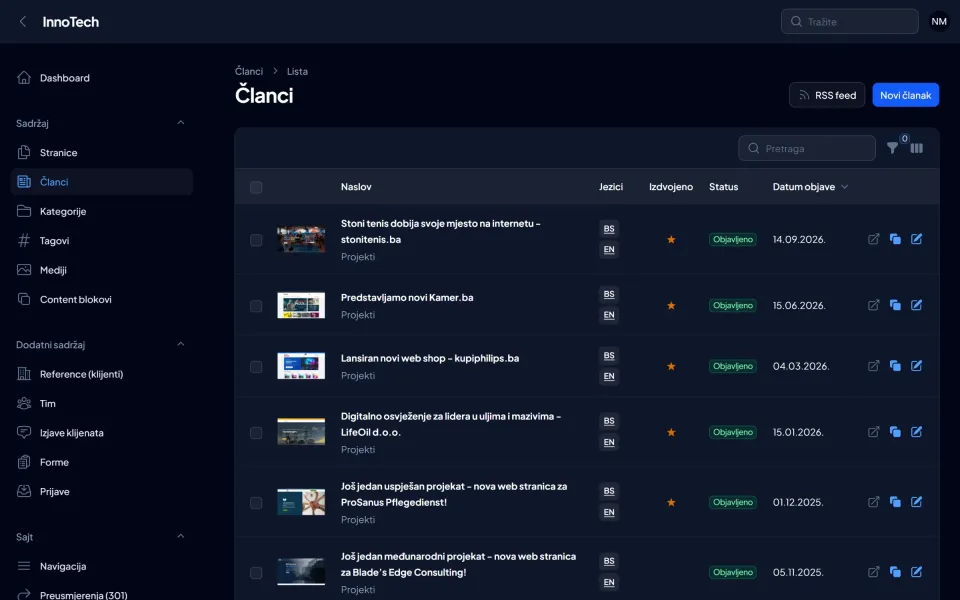Toggle featured star on ProSanus article
Image resolution: width=960 pixels, height=600 pixels.
point(671,502)
